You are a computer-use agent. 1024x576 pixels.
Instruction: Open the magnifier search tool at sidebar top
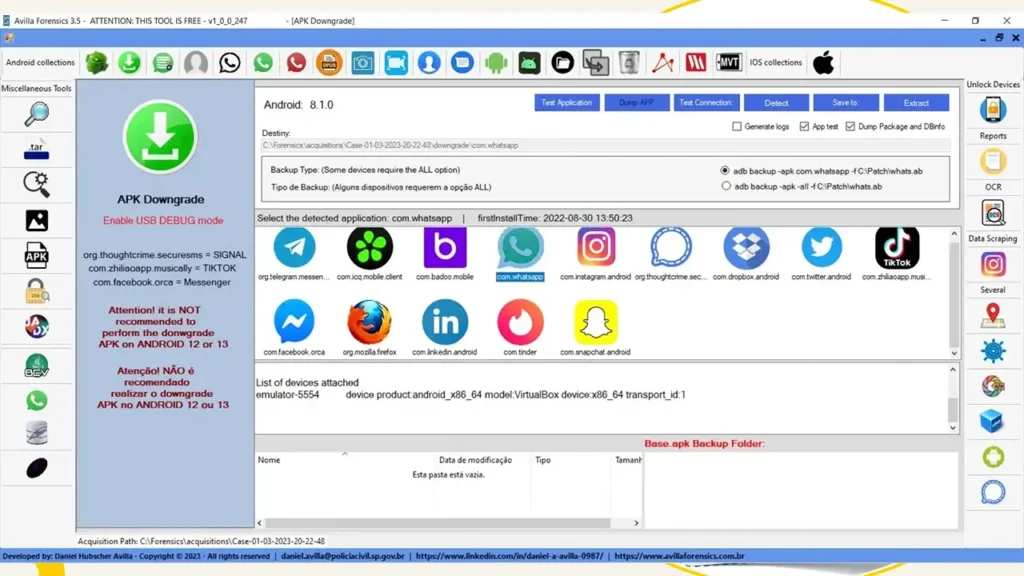37,113
